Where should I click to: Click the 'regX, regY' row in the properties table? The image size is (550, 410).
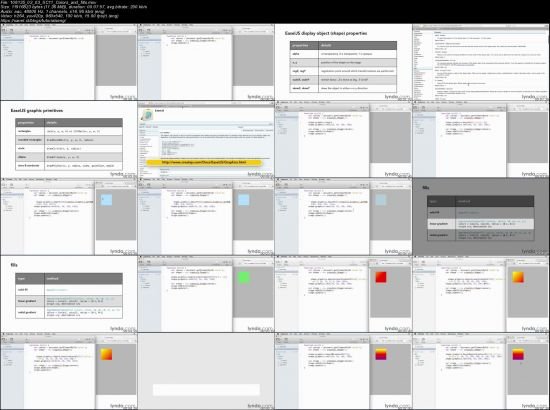[343, 71]
